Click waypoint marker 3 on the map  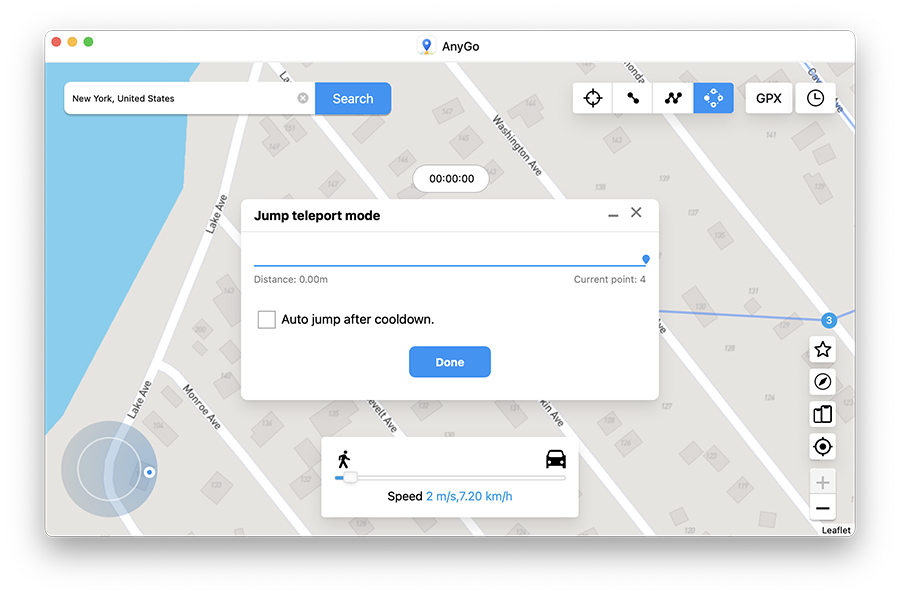coord(828,321)
